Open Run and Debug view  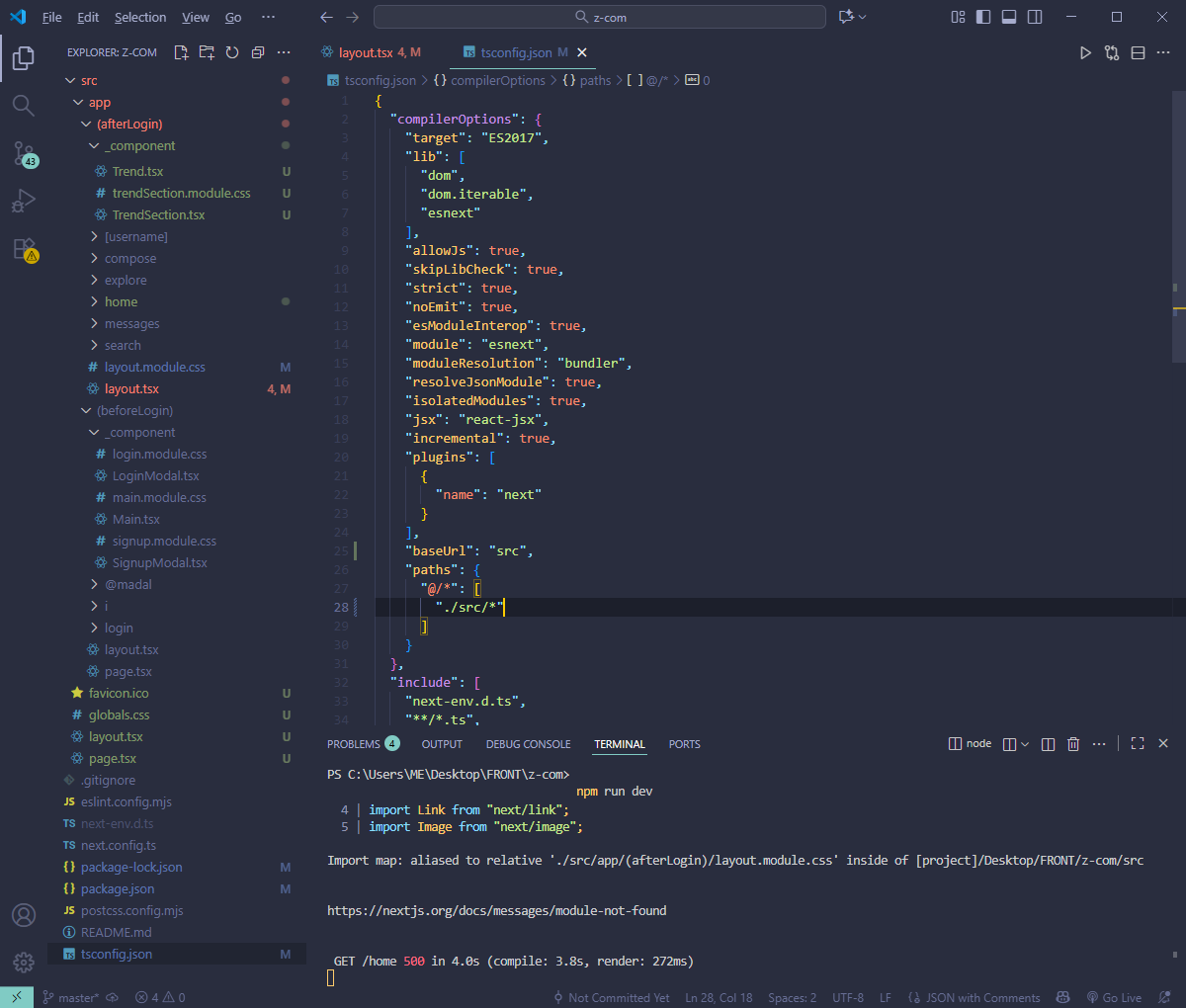pos(24,202)
